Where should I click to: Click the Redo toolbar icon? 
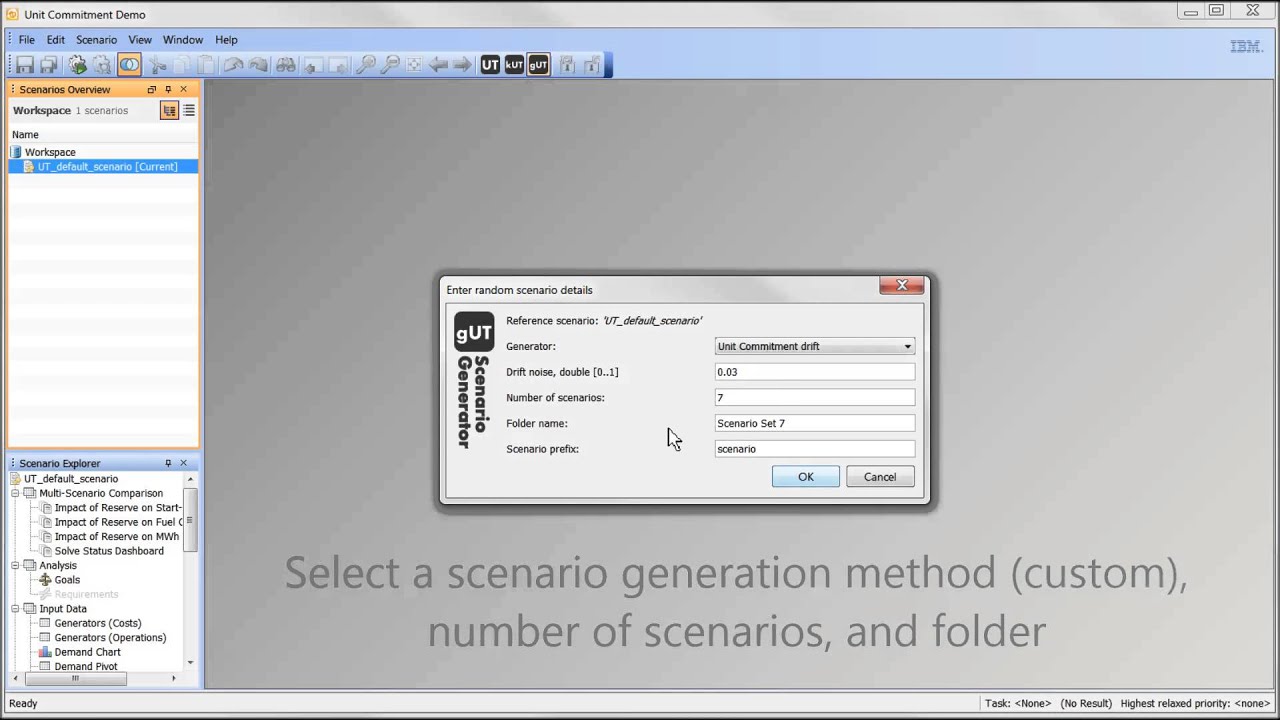(258, 65)
